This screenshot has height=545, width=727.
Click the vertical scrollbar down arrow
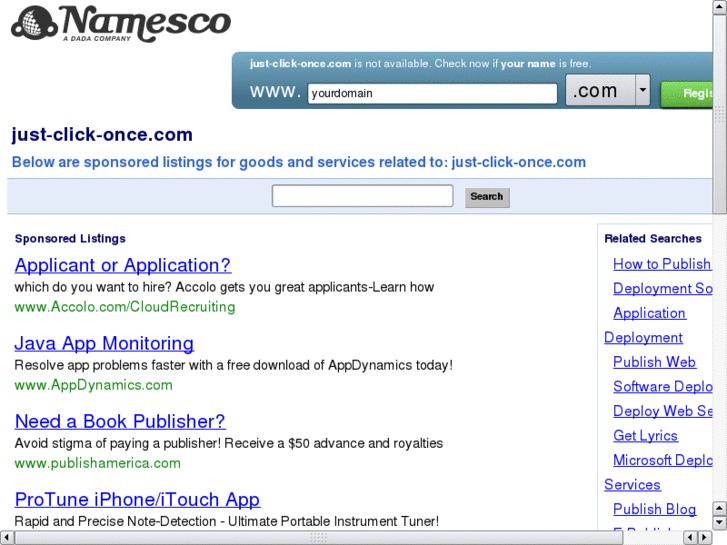click(719, 522)
